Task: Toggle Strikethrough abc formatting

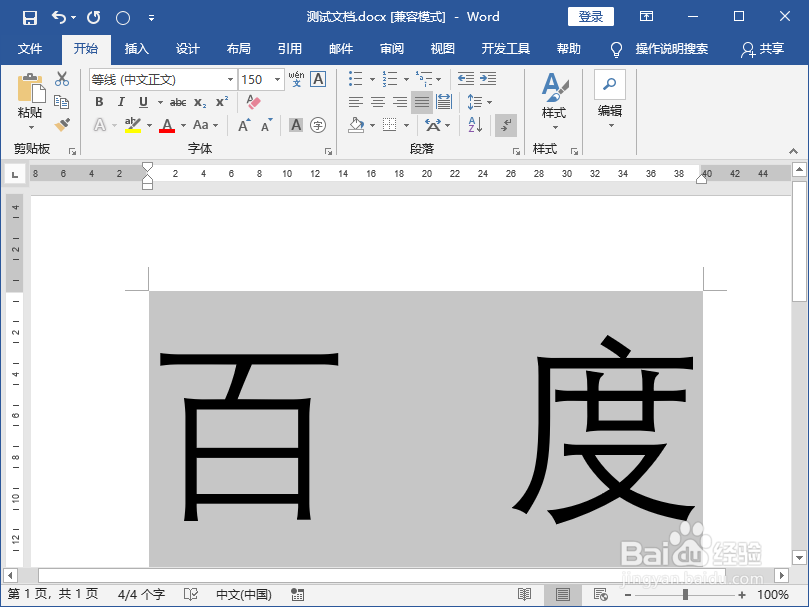Action: 178,102
